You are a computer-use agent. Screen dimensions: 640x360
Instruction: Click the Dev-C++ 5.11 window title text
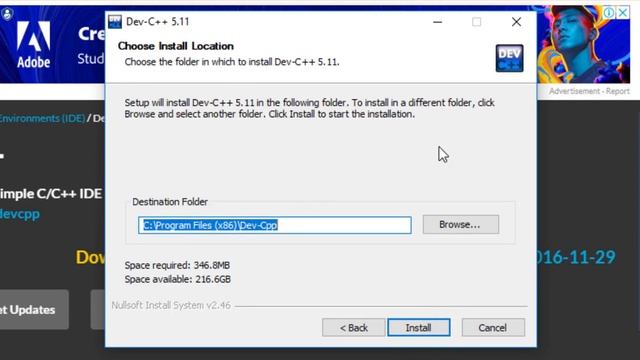[x=158, y=22]
